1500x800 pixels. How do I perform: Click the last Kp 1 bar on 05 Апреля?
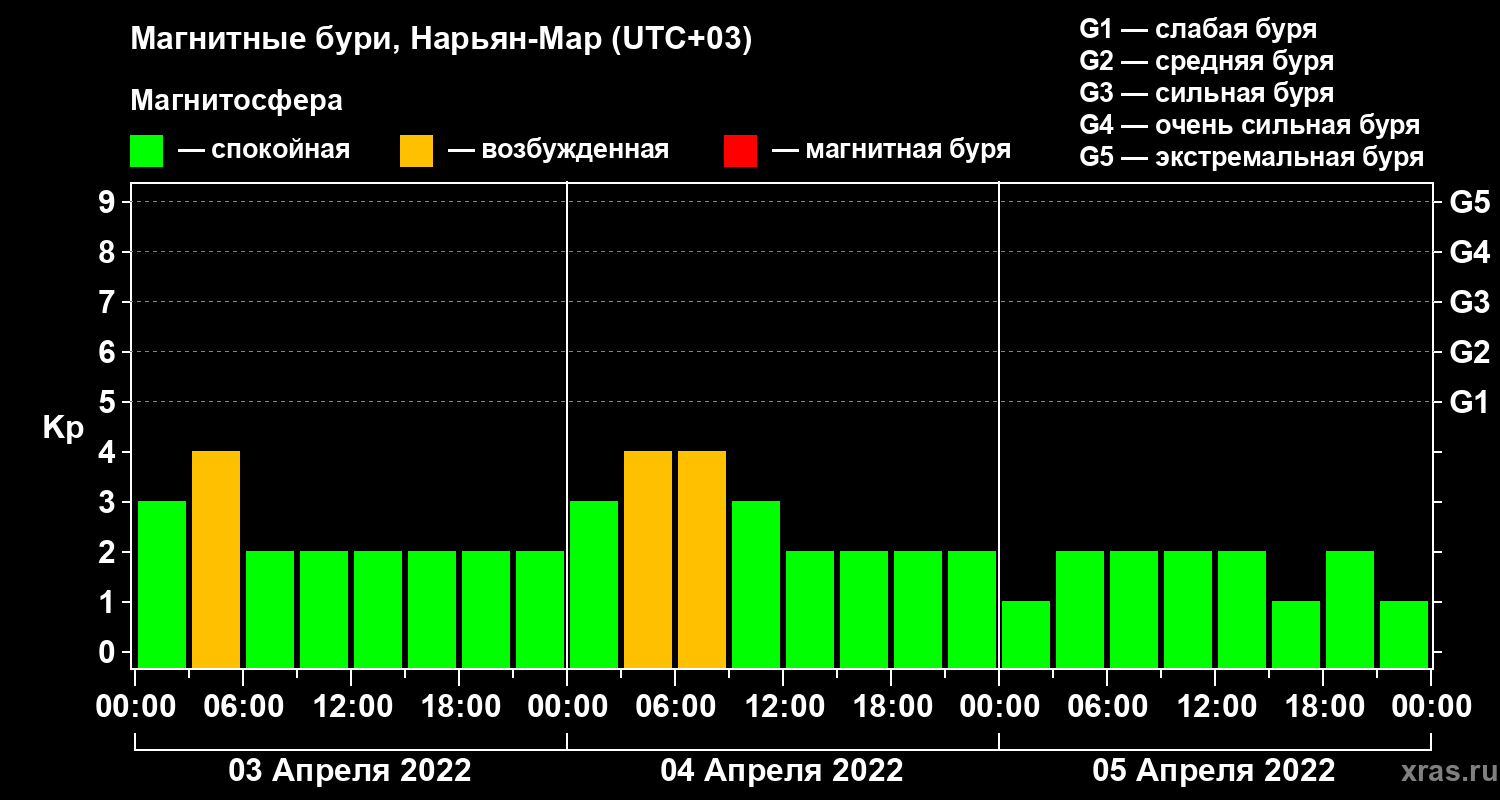(x=1404, y=634)
